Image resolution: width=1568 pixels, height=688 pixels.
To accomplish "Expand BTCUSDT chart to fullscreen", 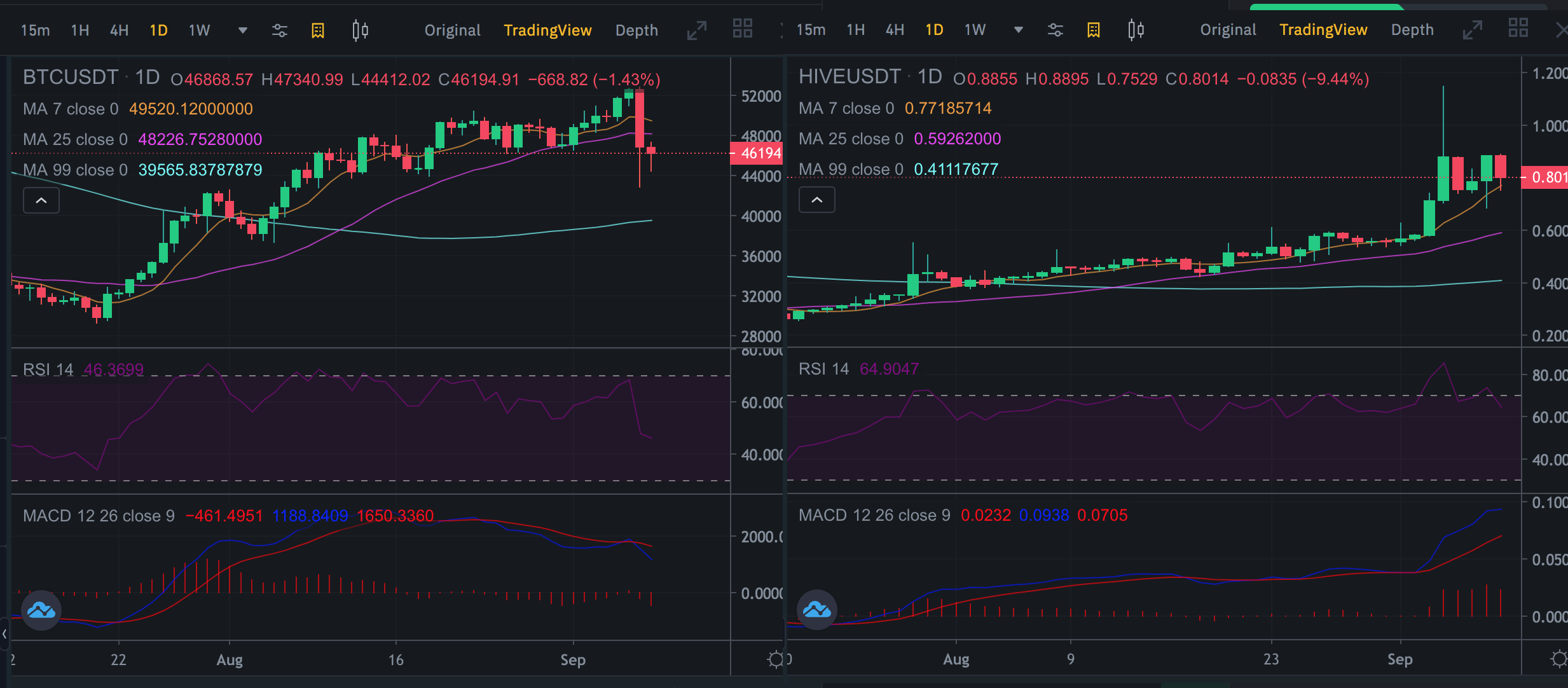I will coord(697,30).
